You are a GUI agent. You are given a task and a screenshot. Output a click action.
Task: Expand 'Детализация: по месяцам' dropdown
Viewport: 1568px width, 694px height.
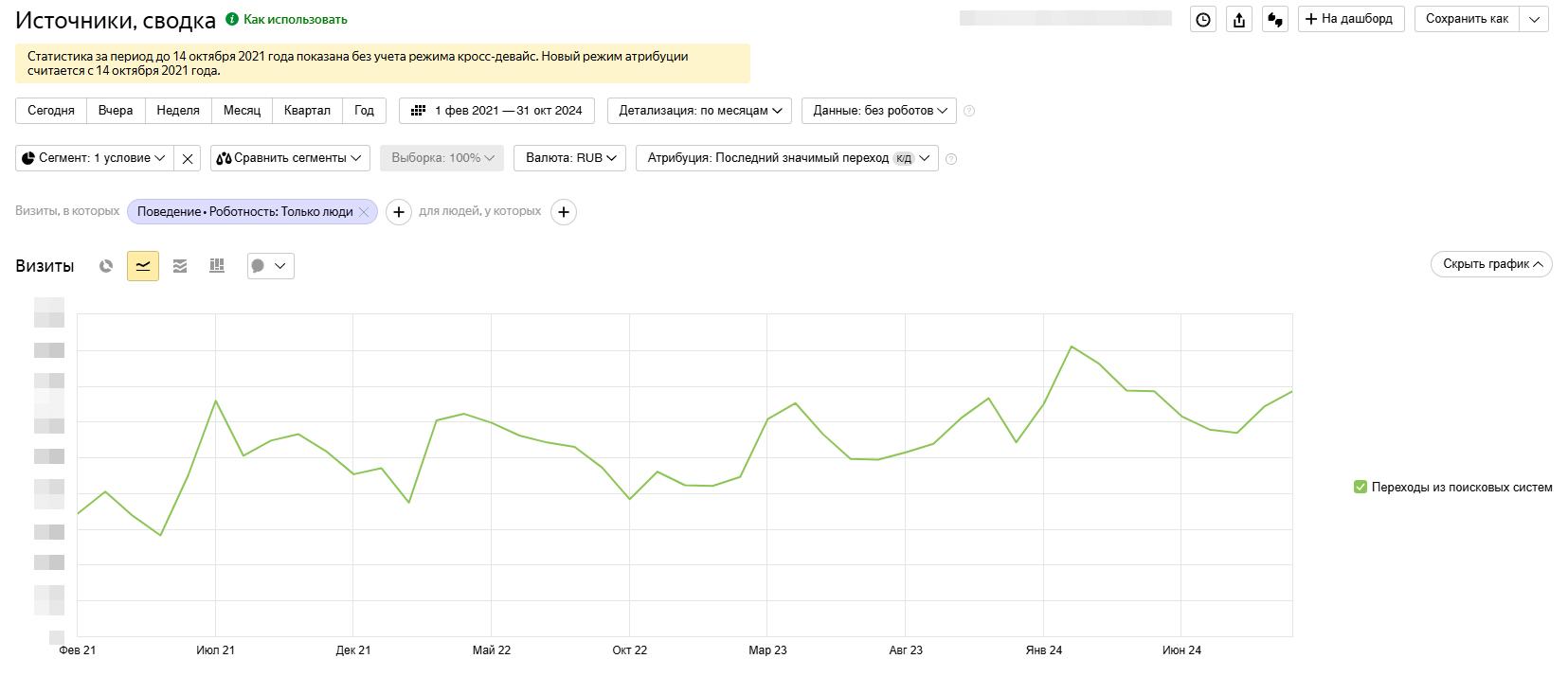[x=700, y=111]
